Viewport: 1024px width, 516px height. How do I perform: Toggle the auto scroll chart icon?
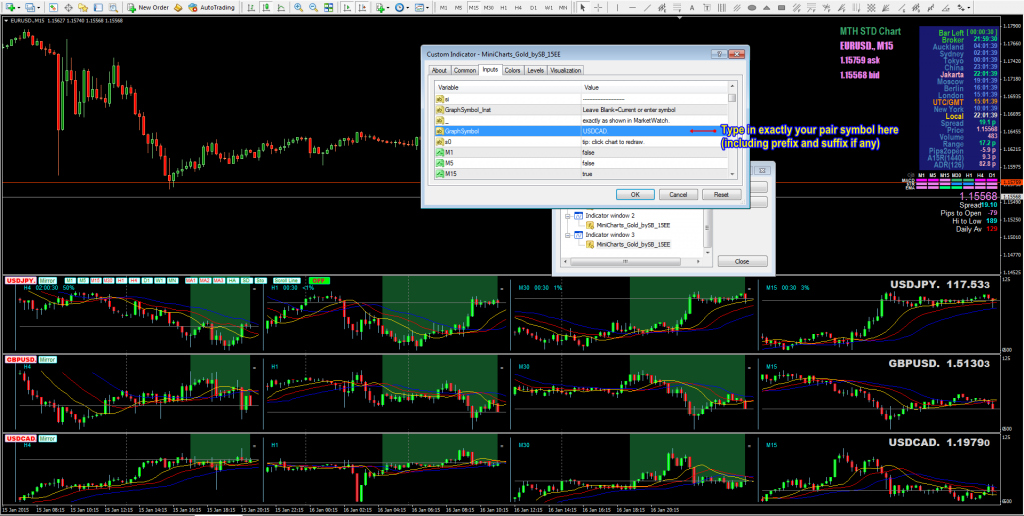click(347, 8)
